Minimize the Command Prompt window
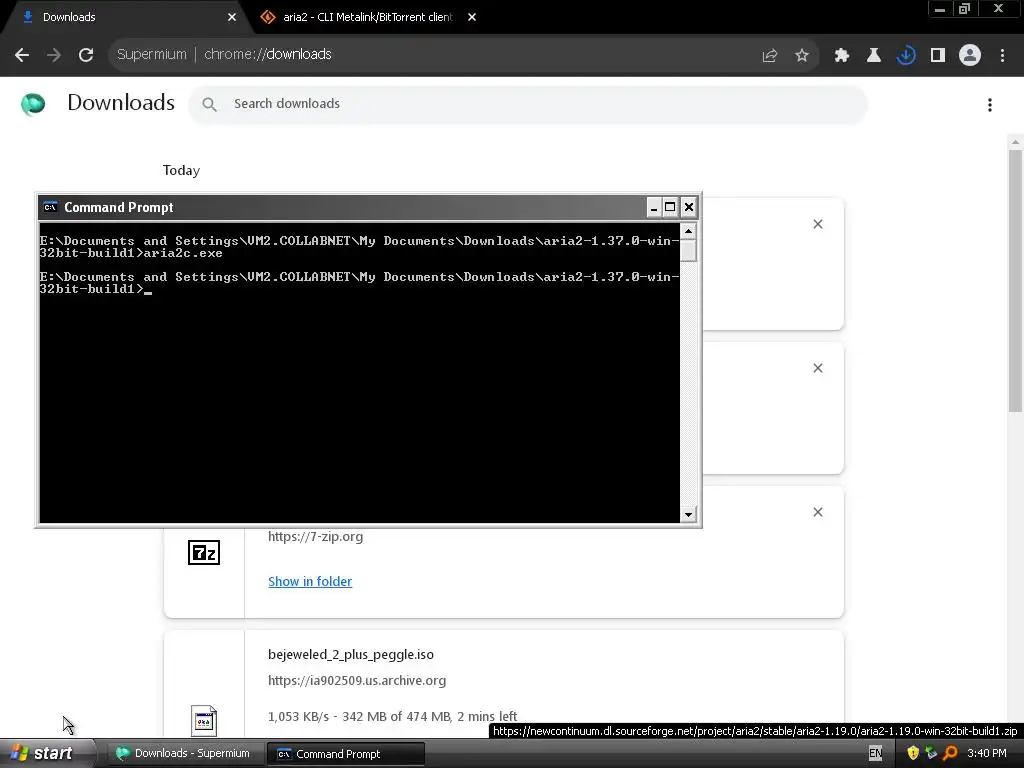Image resolution: width=1024 pixels, height=768 pixels. tap(653, 208)
